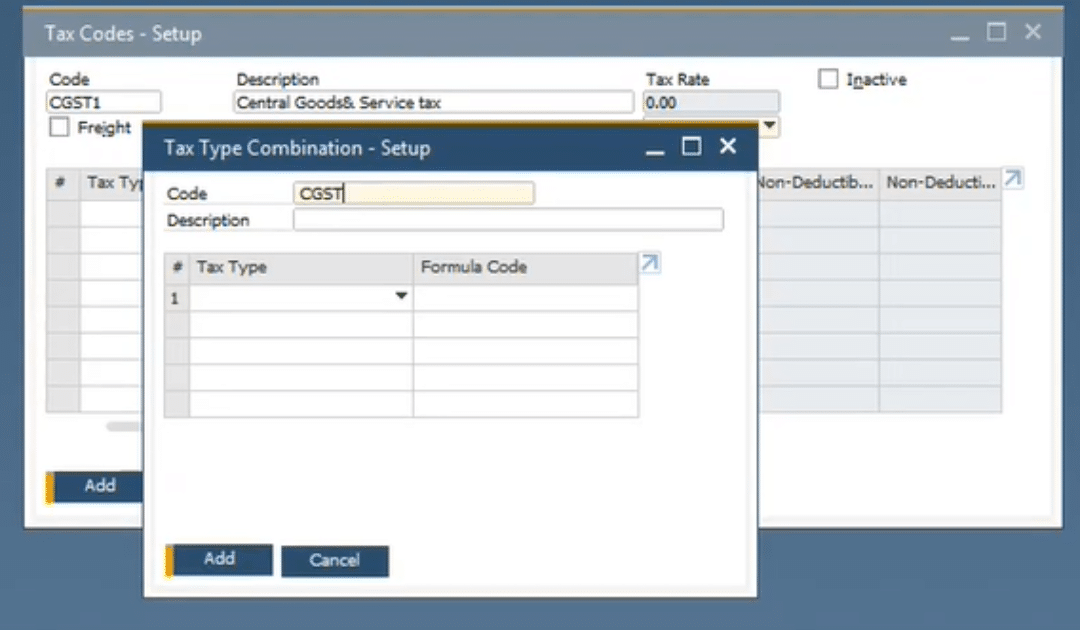Click the empty Description field in the dialog

(508, 219)
